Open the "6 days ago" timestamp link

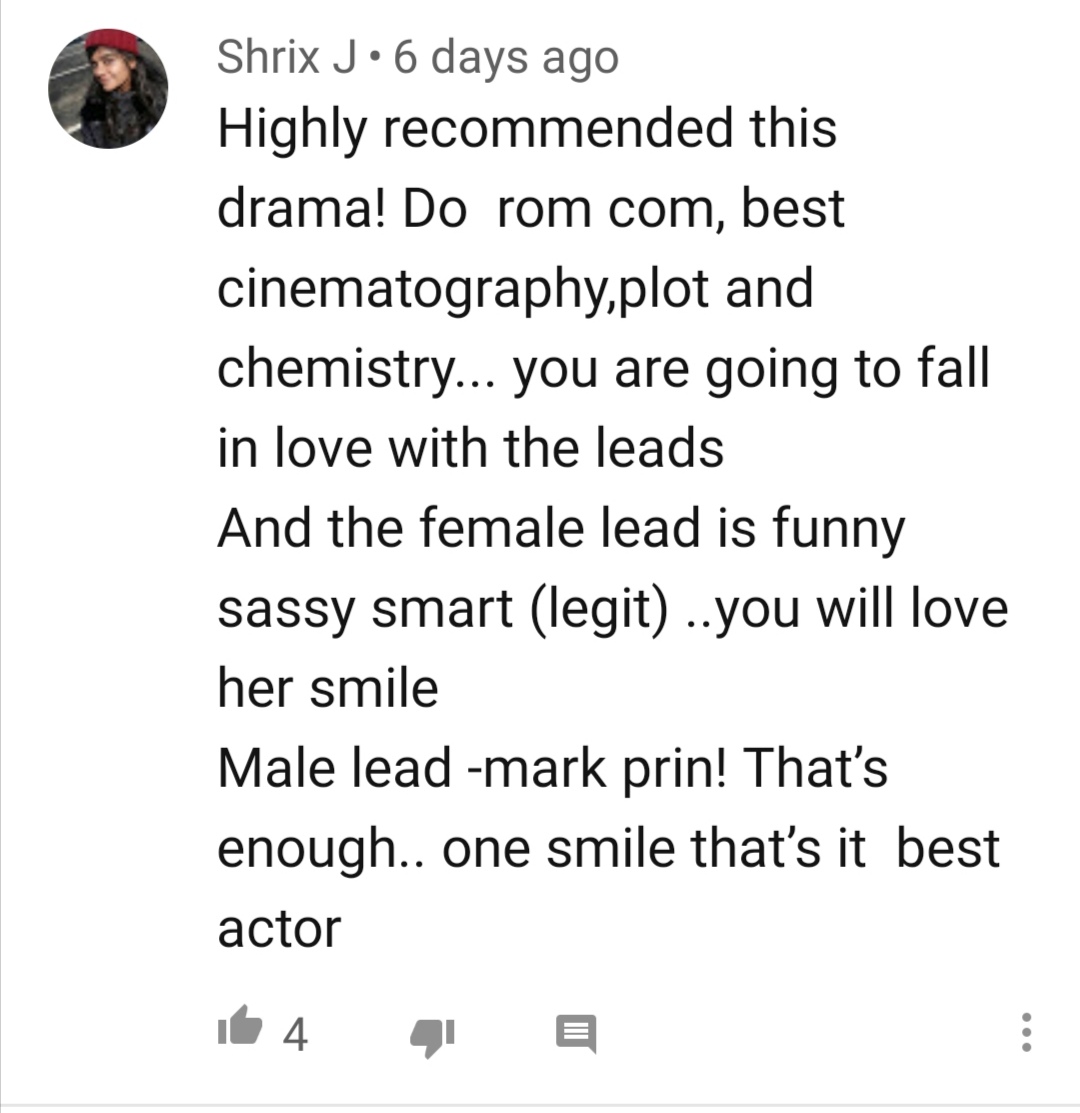click(x=506, y=58)
